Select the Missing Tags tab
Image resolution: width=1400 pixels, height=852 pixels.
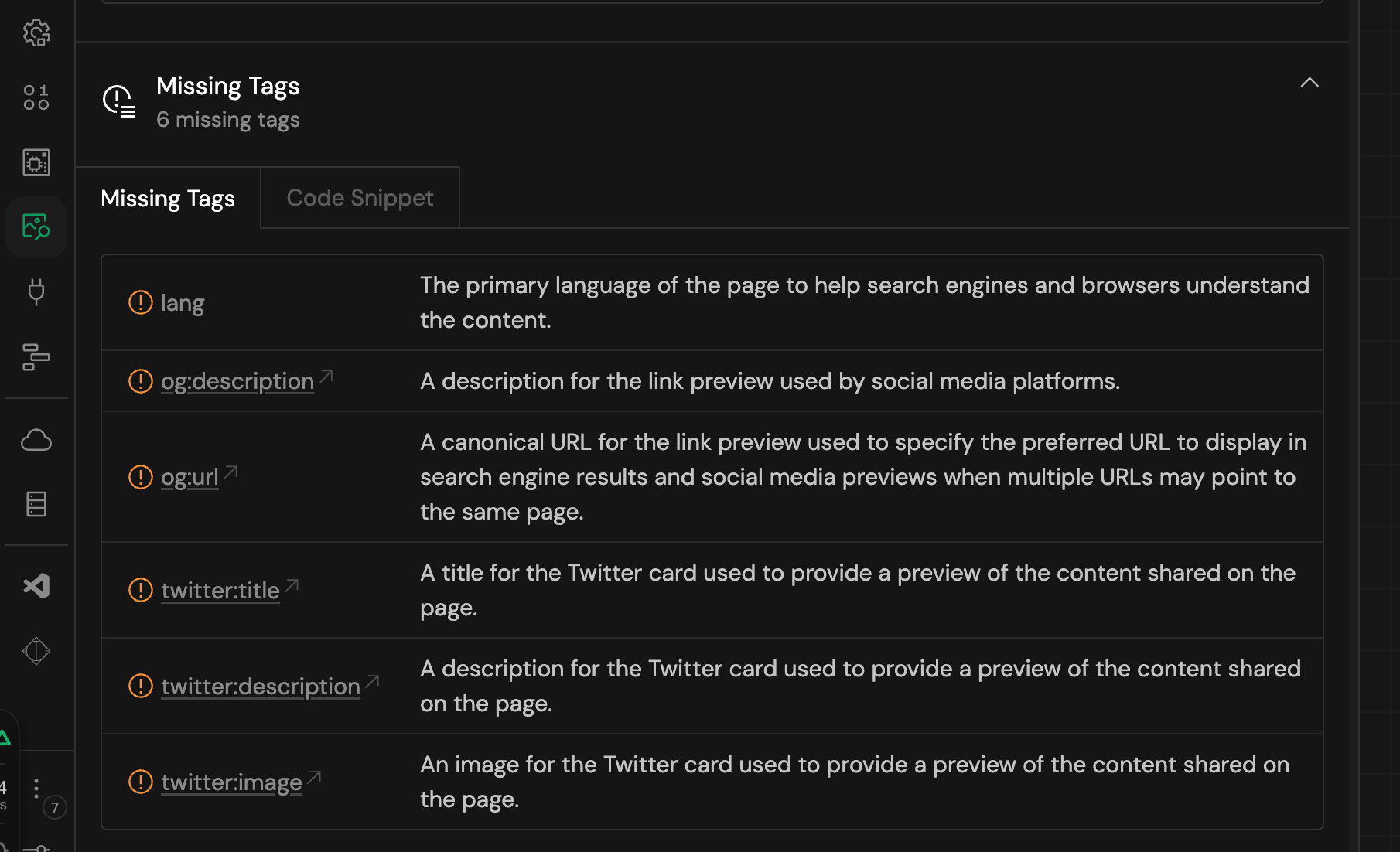point(168,199)
